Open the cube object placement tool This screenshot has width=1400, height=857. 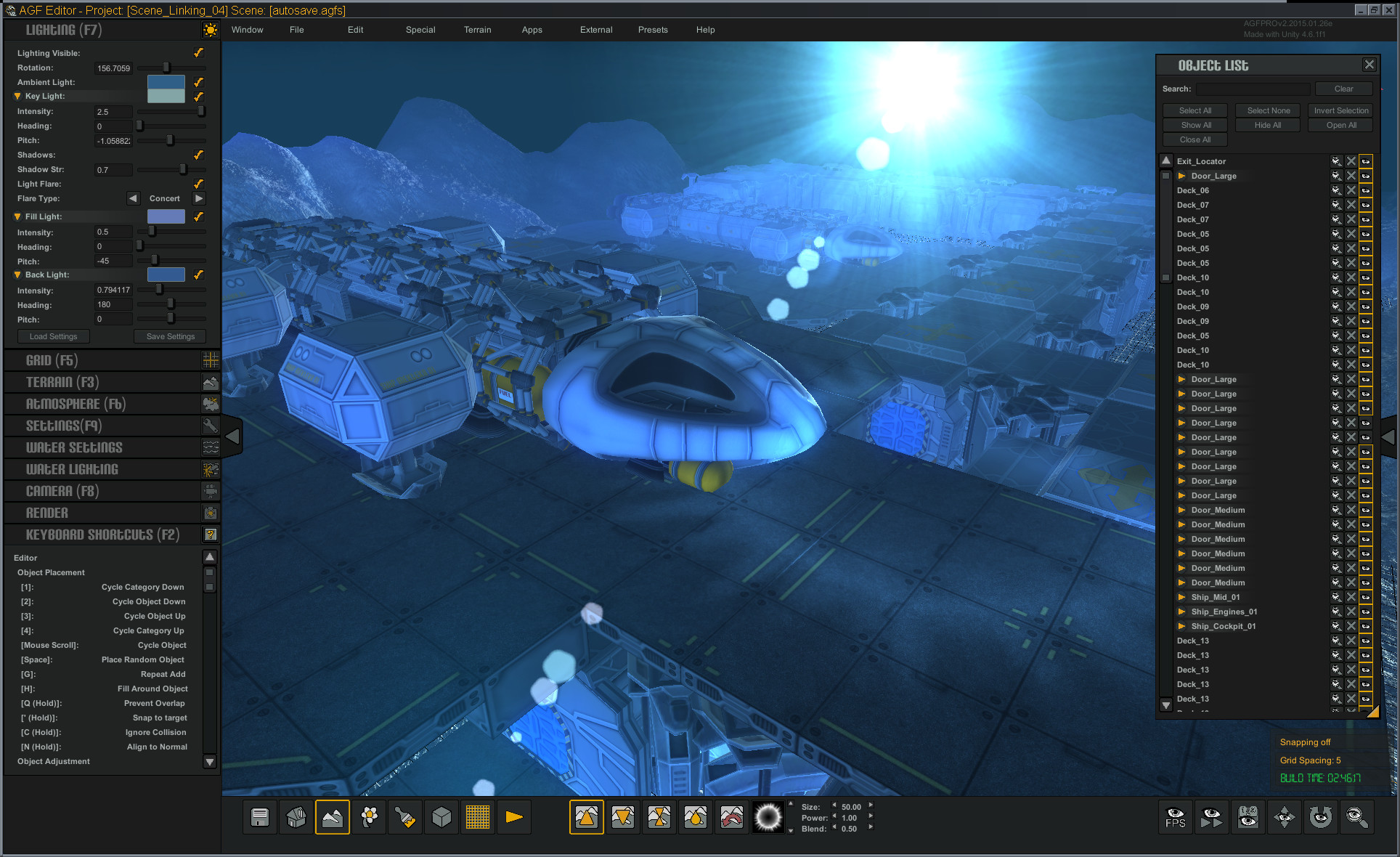pyautogui.click(x=441, y=817)
